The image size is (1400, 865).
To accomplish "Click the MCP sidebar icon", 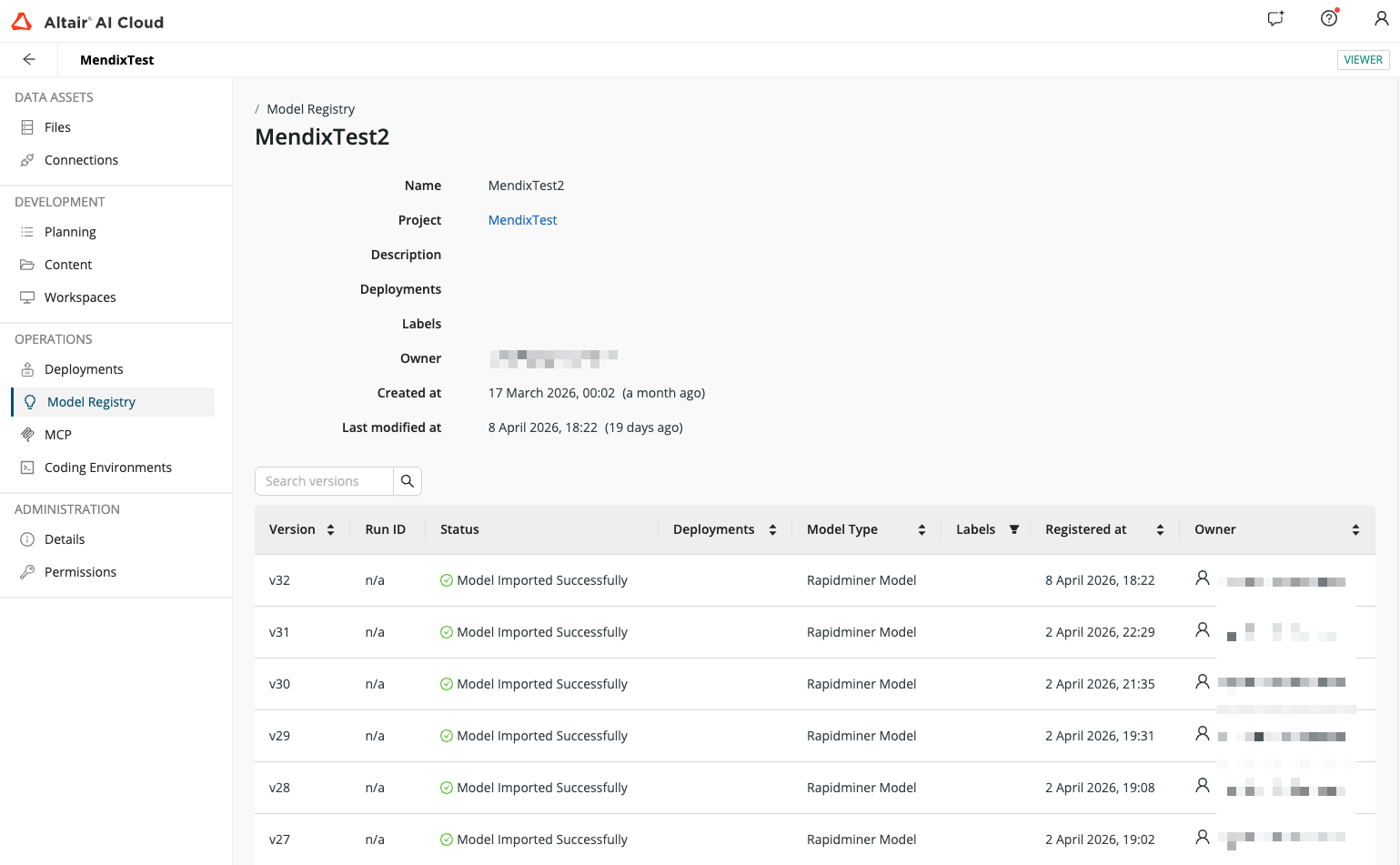I will click(x=27, y=435).
